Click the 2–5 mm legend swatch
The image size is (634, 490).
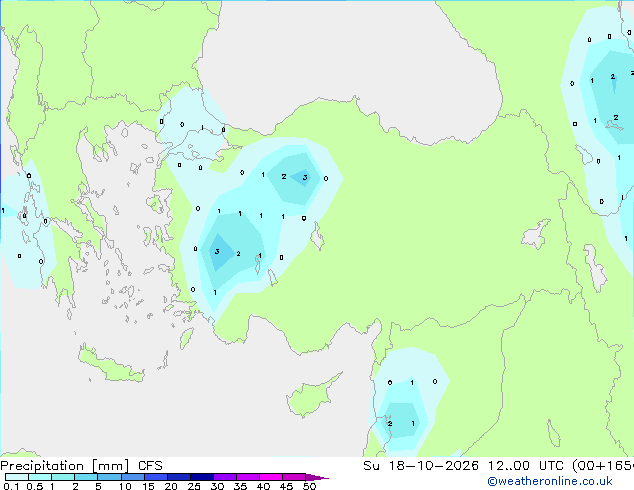(x=86, y=477)
